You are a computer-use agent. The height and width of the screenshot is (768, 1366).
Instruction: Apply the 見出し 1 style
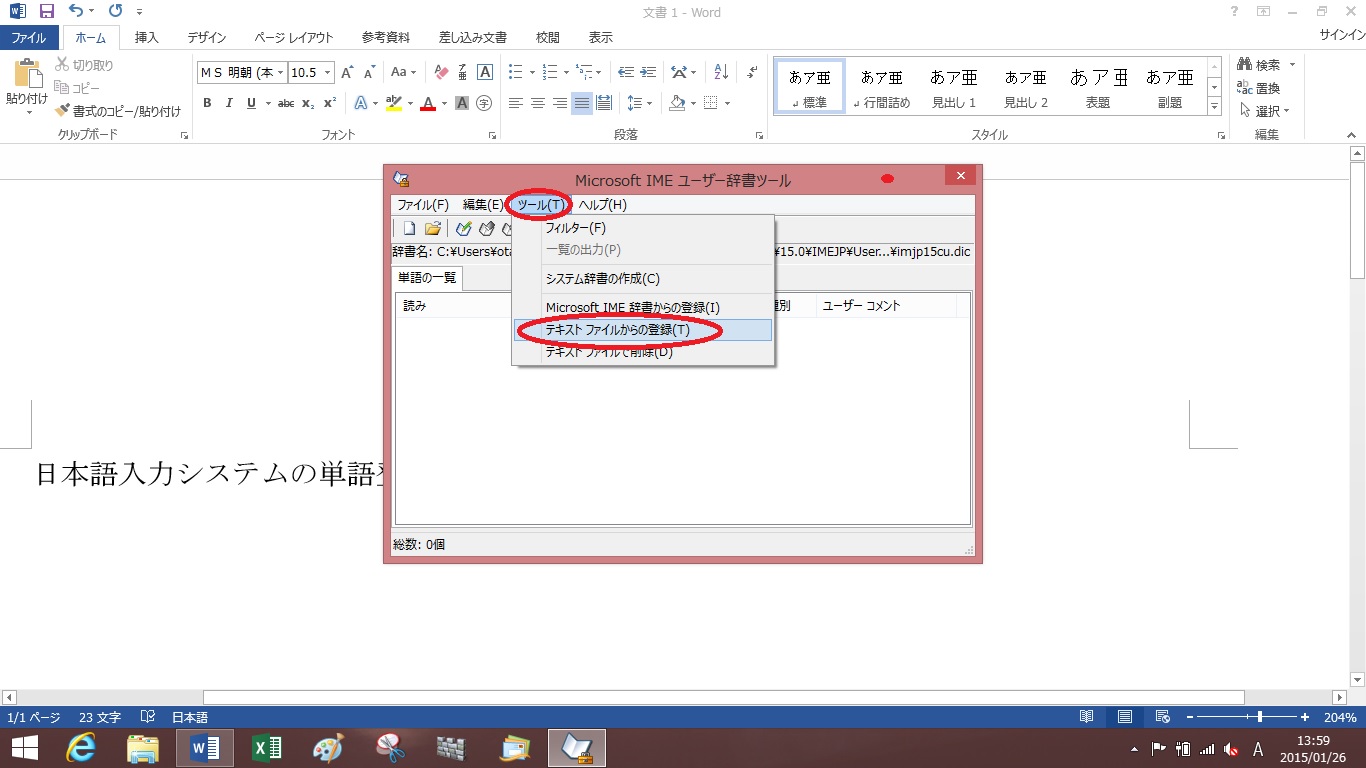[x=954, y=87]
